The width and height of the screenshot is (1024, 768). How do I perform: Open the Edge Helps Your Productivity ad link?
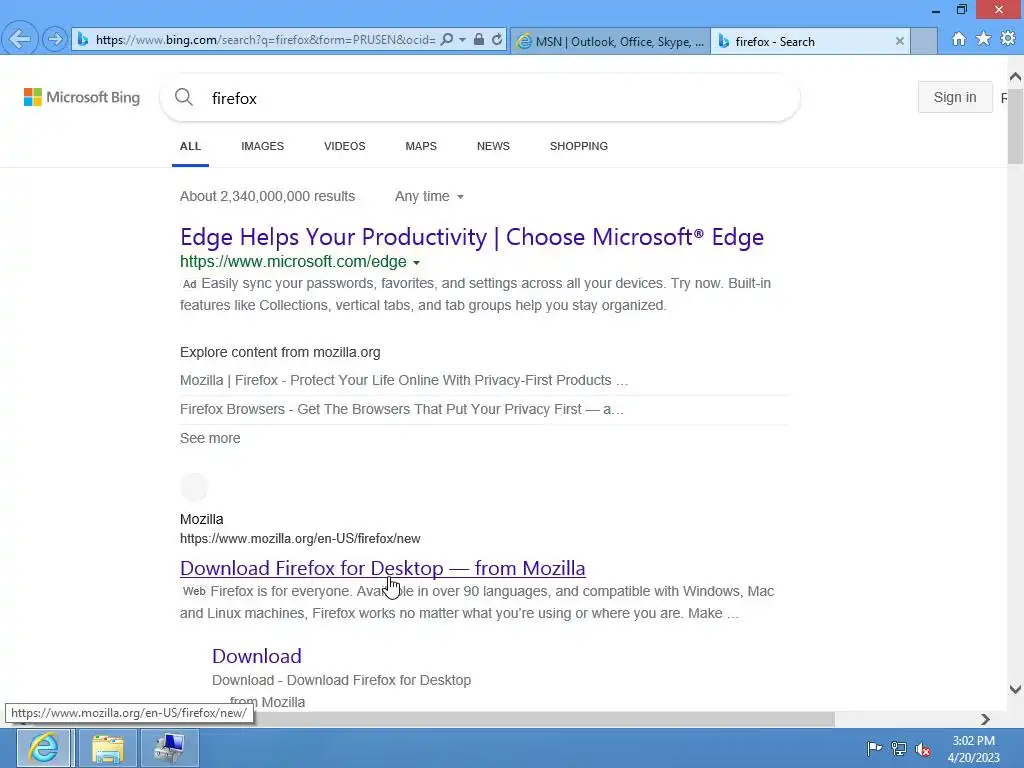472,237
